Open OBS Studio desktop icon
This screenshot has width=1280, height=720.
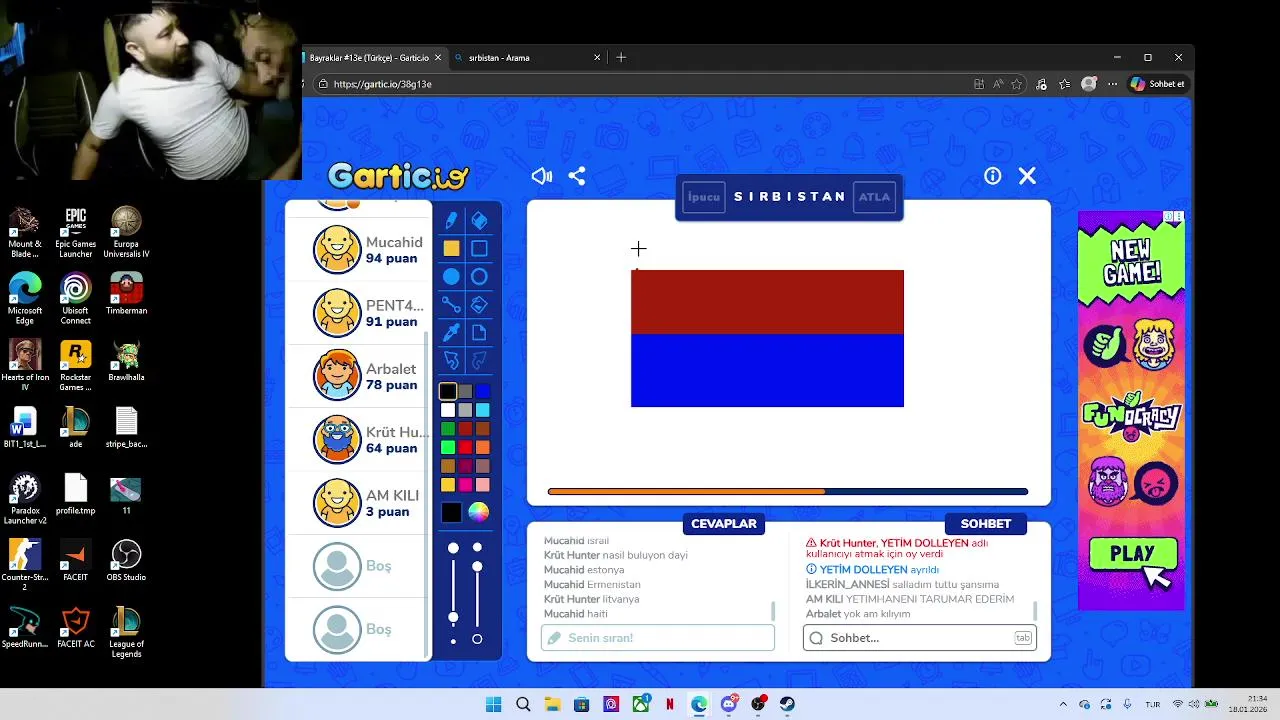click(x=126, y=560)
